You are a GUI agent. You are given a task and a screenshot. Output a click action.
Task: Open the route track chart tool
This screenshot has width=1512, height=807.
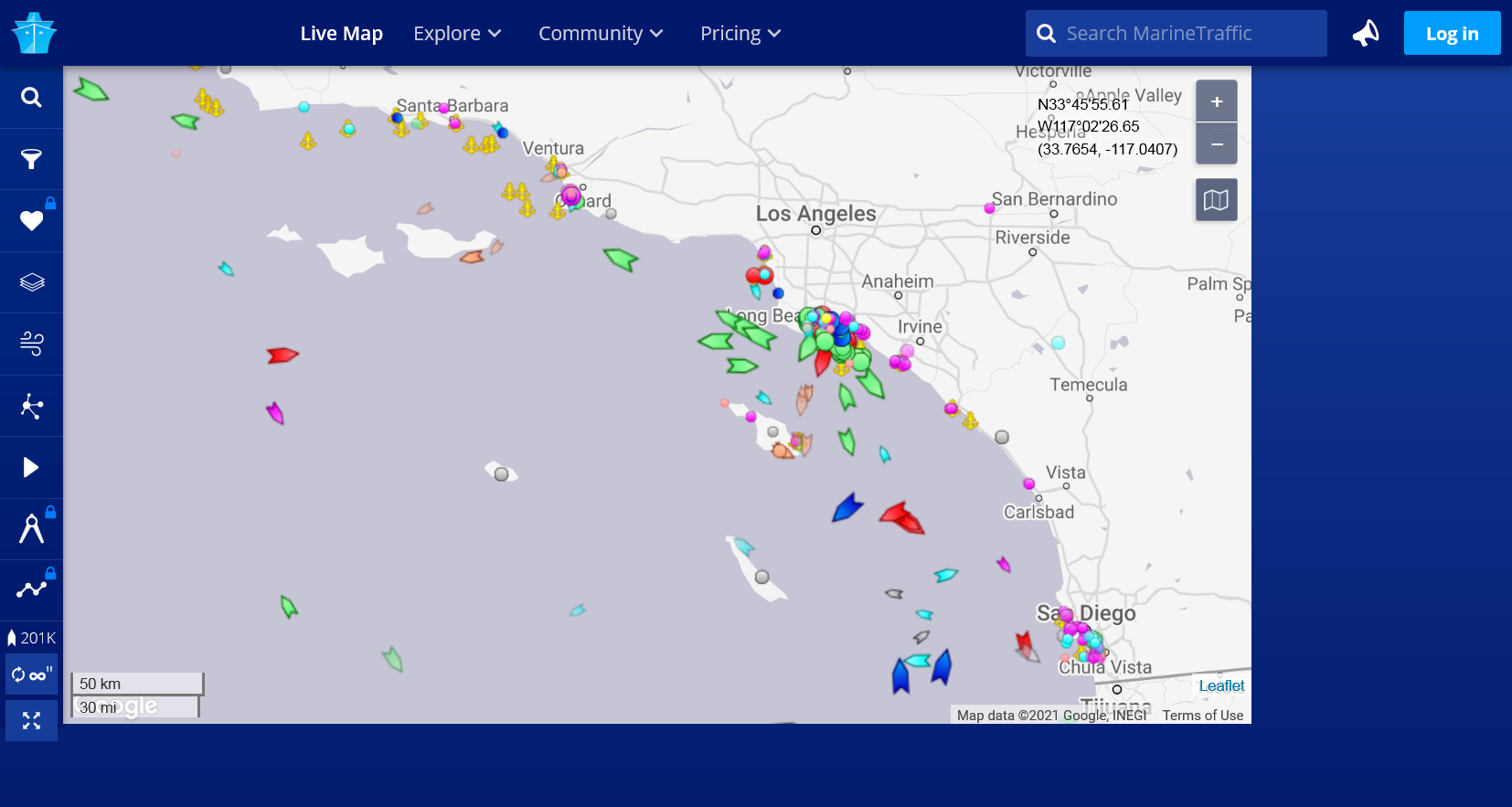coord(31,590)
